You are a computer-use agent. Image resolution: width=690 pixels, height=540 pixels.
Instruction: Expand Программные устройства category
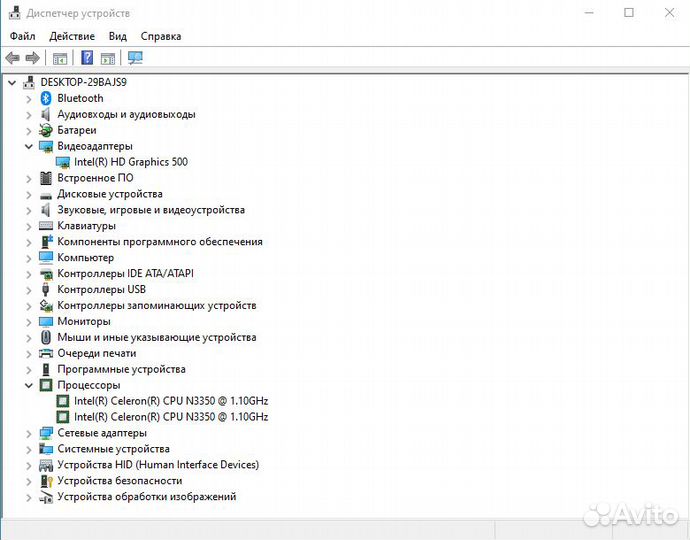click(29, 370)
